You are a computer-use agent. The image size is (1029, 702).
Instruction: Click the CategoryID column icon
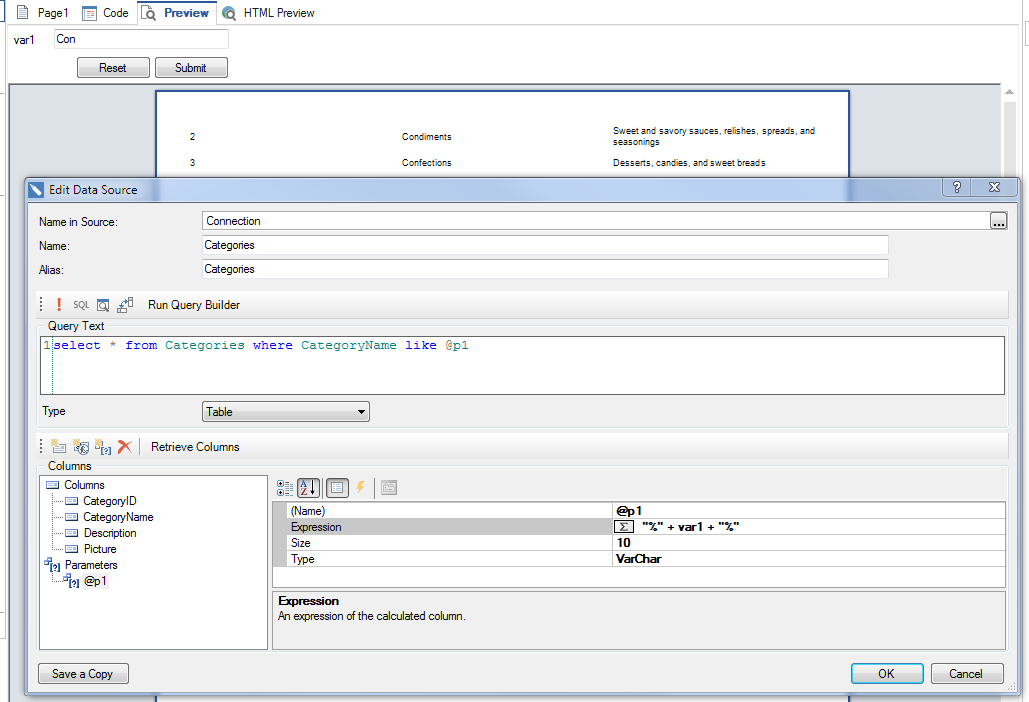[x=72, y=501]
